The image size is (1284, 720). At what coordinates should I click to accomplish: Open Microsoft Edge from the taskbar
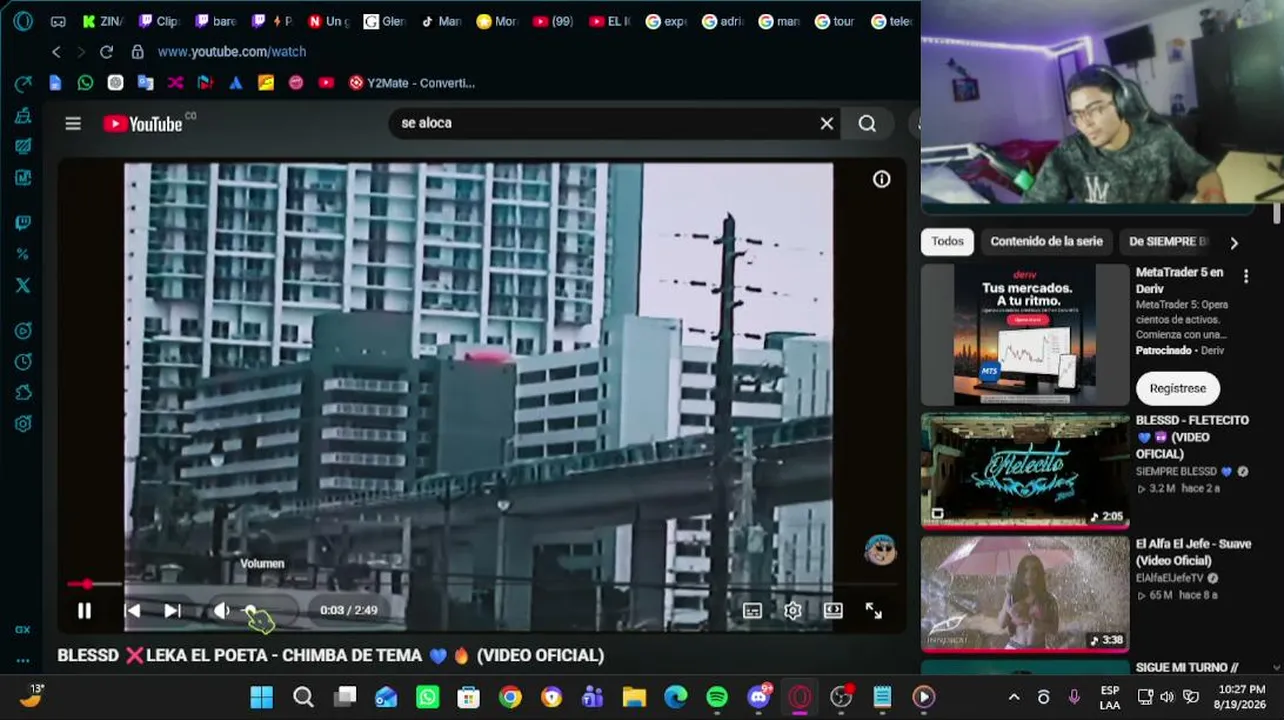676,697
